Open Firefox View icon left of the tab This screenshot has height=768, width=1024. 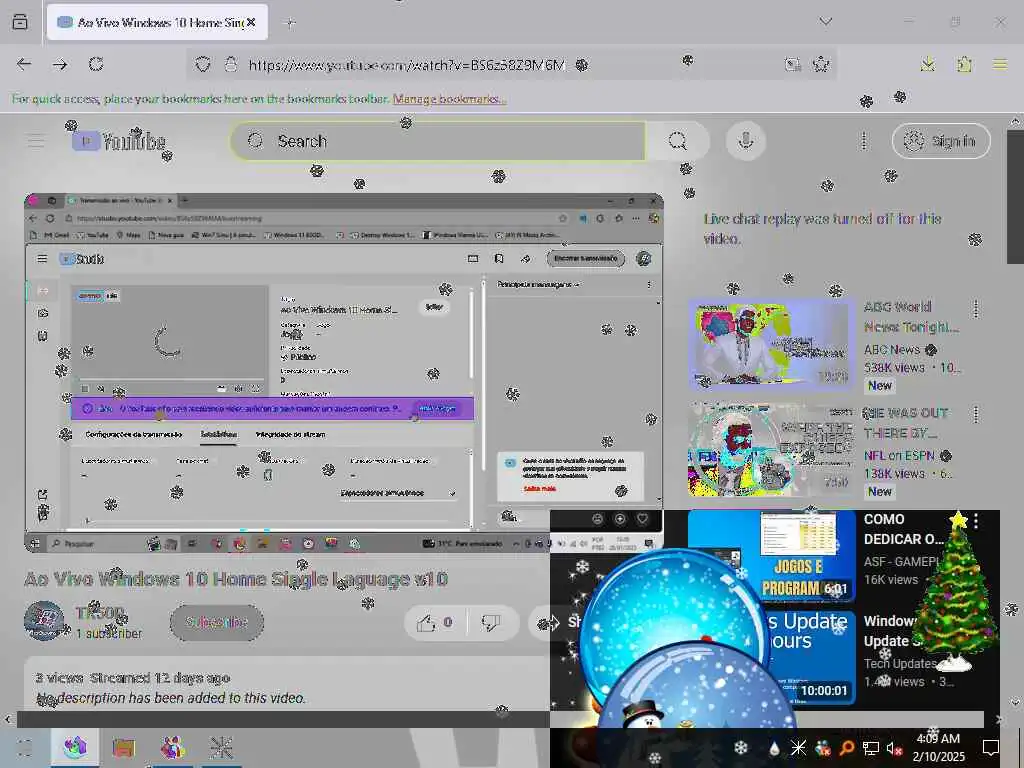click(x=20, y=22)
